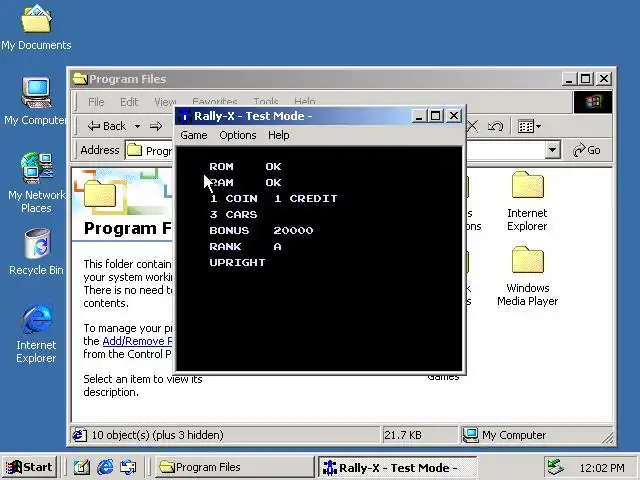Viewport: 640px width, 480px height.
Task: Click Rally-X Test Mode taskbar button
Action: tap(397, 467)
